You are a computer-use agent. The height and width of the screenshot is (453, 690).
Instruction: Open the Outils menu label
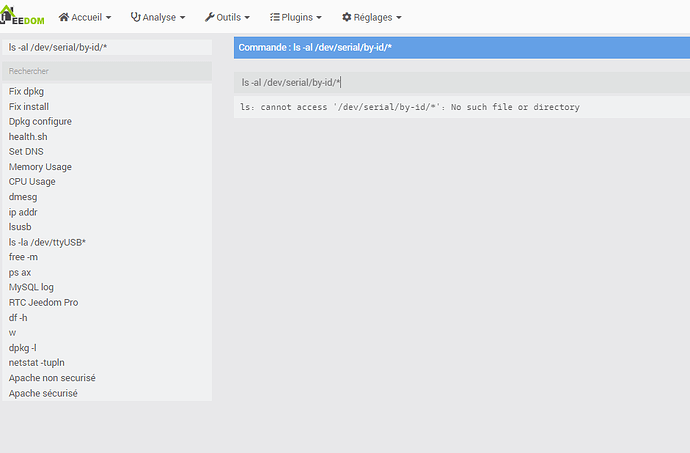click(229, 17)
